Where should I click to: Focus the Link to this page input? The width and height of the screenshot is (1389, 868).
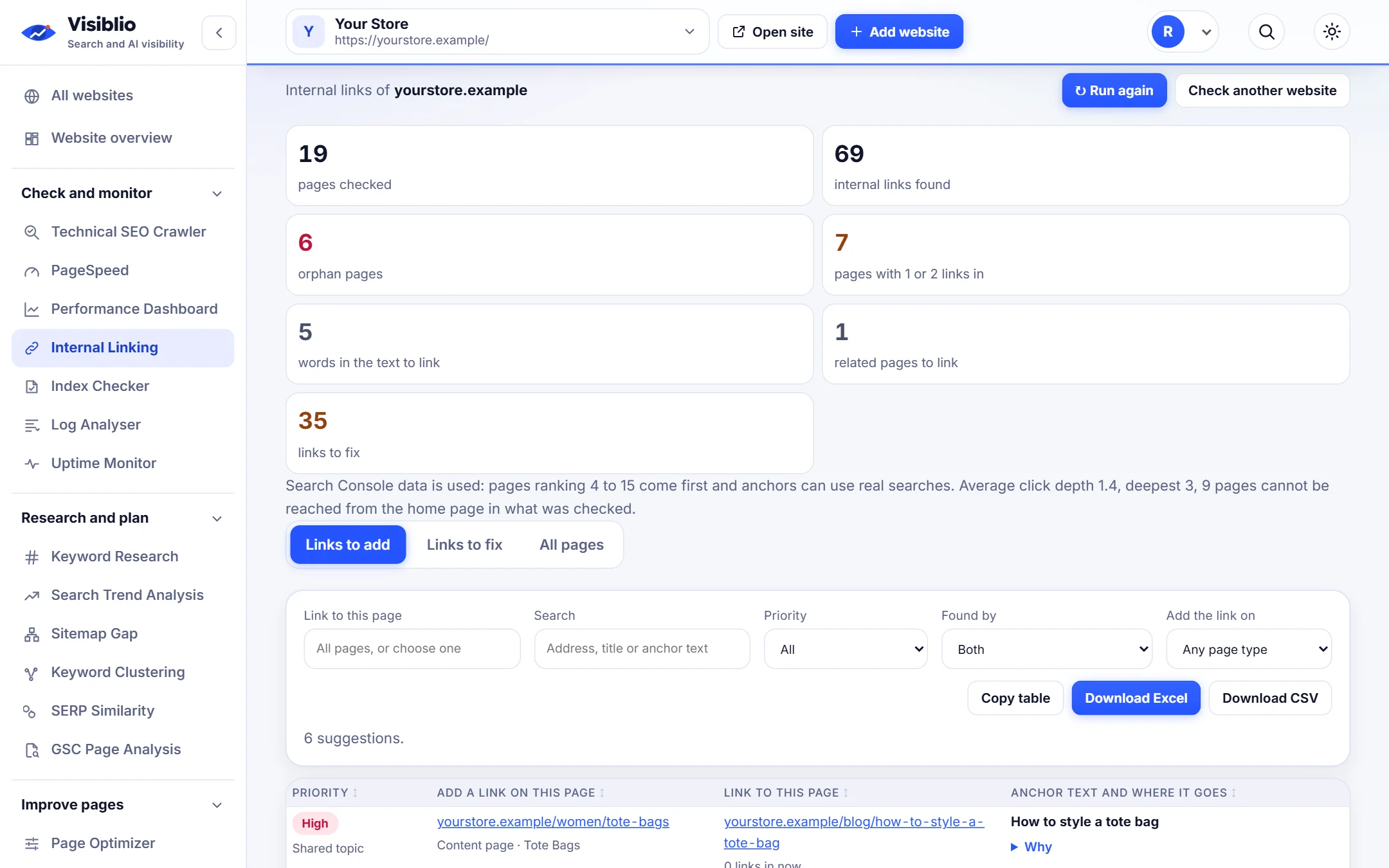click(412, 649)
